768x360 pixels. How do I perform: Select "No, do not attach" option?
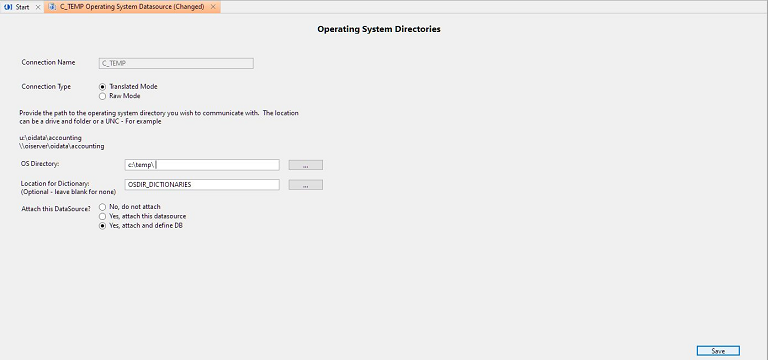[102, 207]
